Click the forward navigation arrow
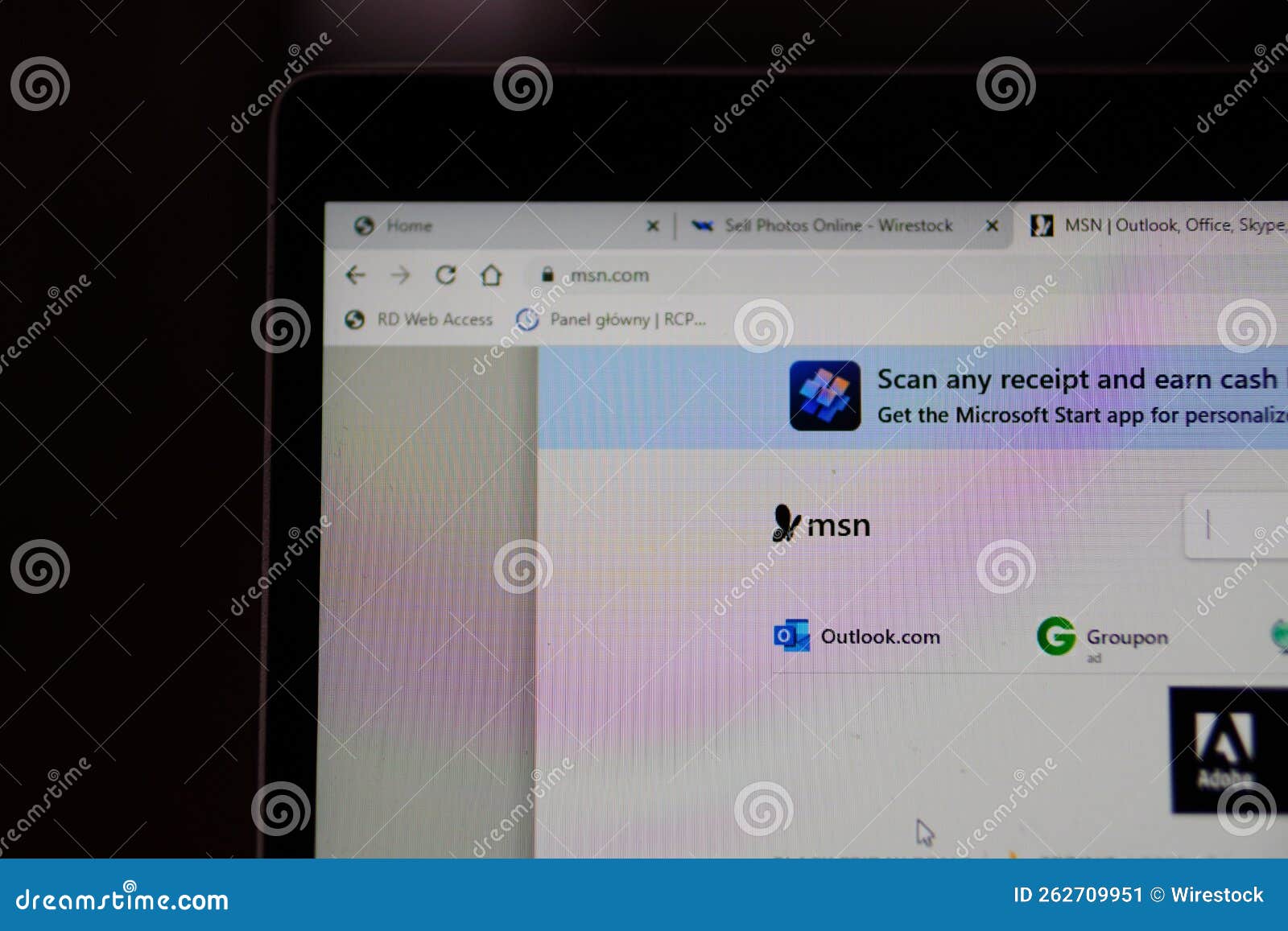 pos(400,275)
